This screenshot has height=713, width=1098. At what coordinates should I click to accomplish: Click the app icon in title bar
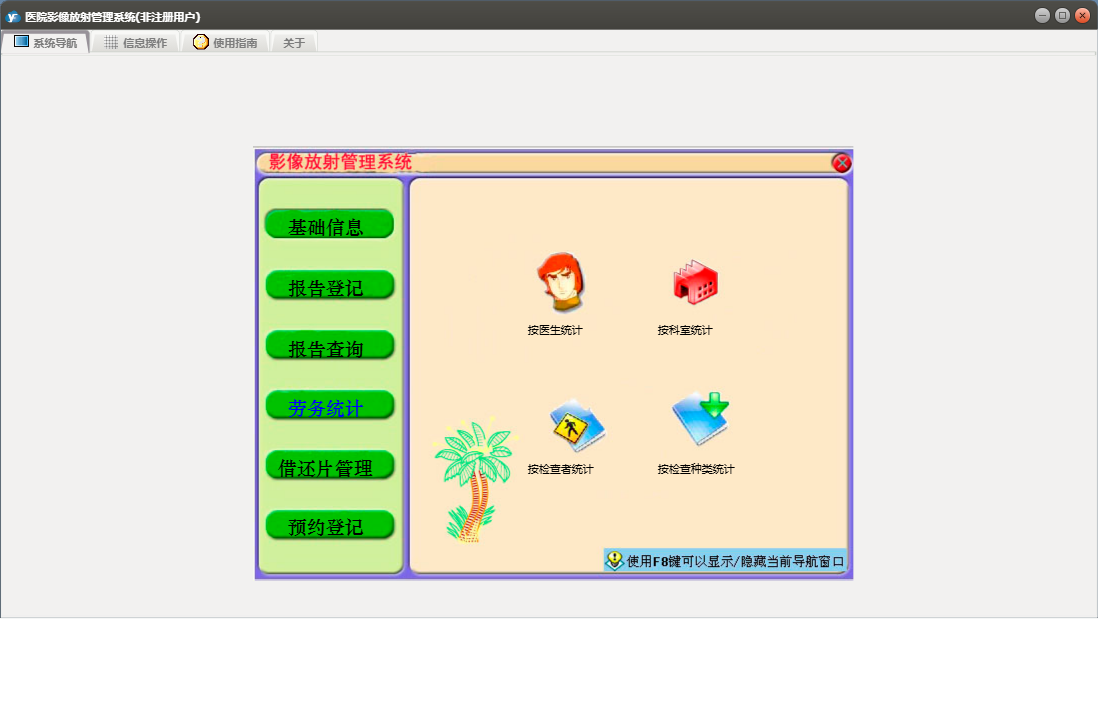(x=13, y=16)
